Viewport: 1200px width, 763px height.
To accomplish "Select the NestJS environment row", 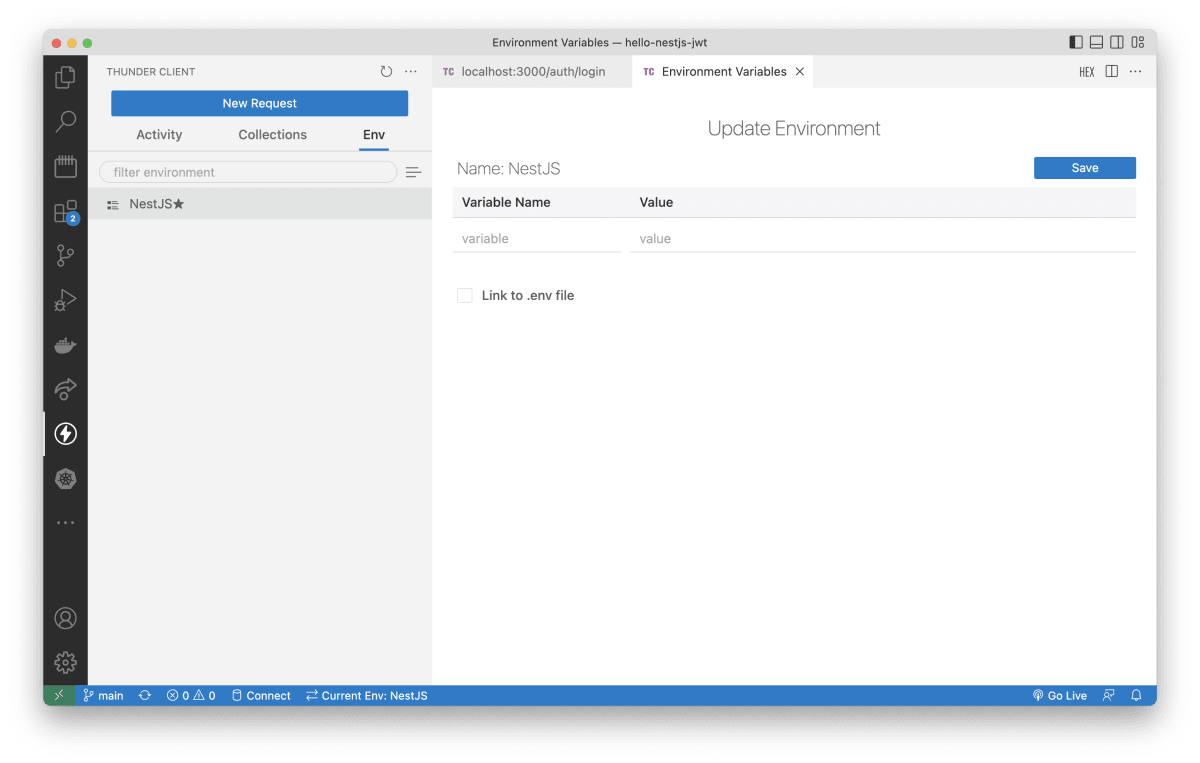I will point(260,204).
